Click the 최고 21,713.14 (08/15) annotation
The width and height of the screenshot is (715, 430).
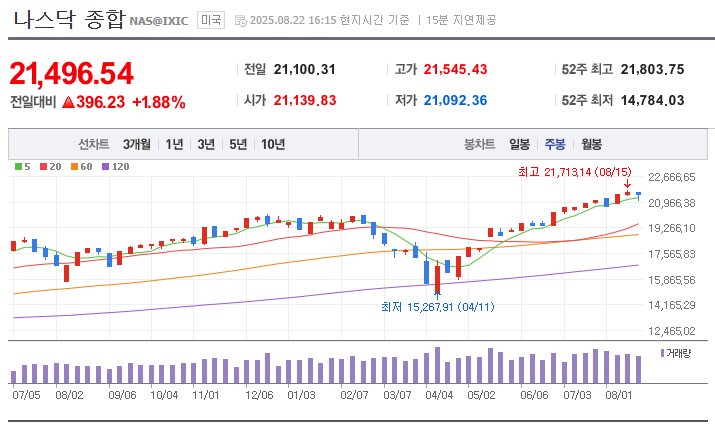point(575,172)
